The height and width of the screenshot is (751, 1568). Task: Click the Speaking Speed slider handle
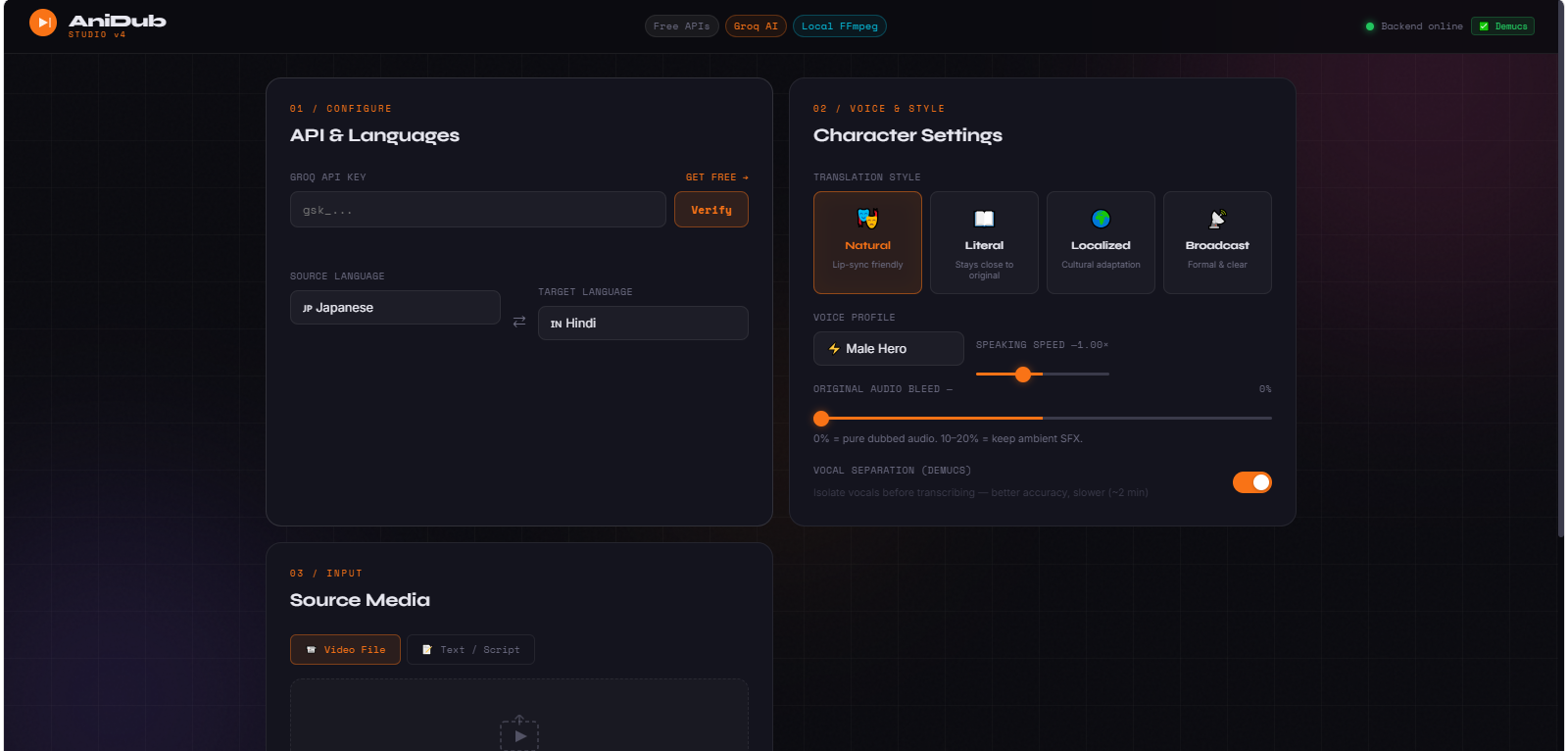(x=1023, y=374)
